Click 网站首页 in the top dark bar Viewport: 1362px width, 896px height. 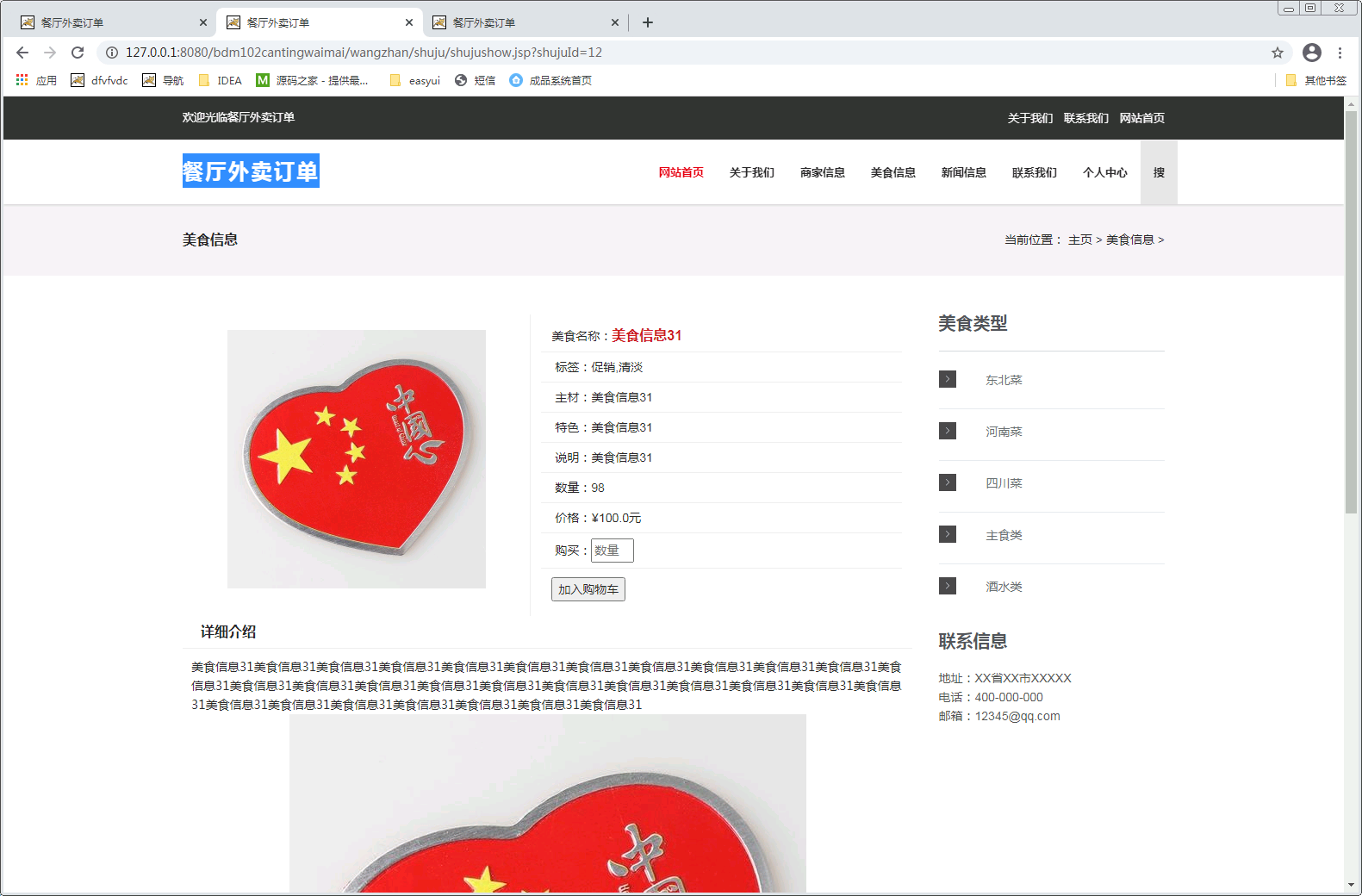[1142, 118]
